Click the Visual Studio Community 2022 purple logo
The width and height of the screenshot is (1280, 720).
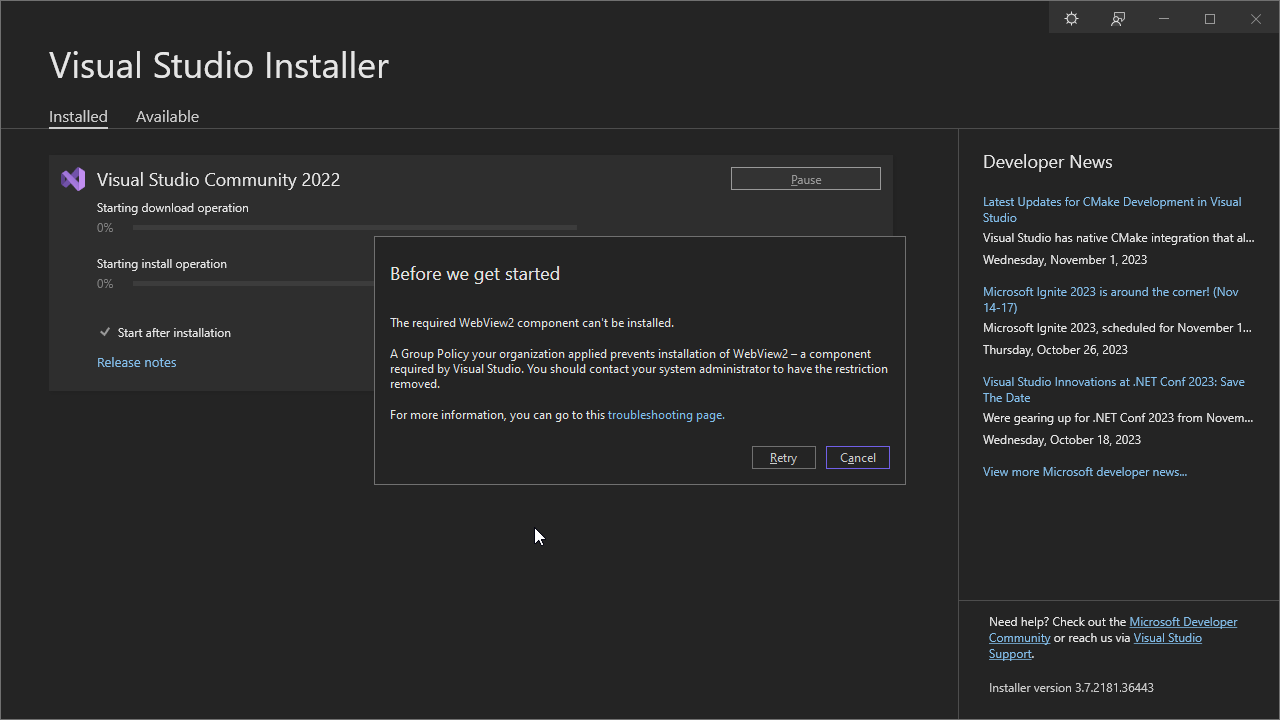(72, 179)
